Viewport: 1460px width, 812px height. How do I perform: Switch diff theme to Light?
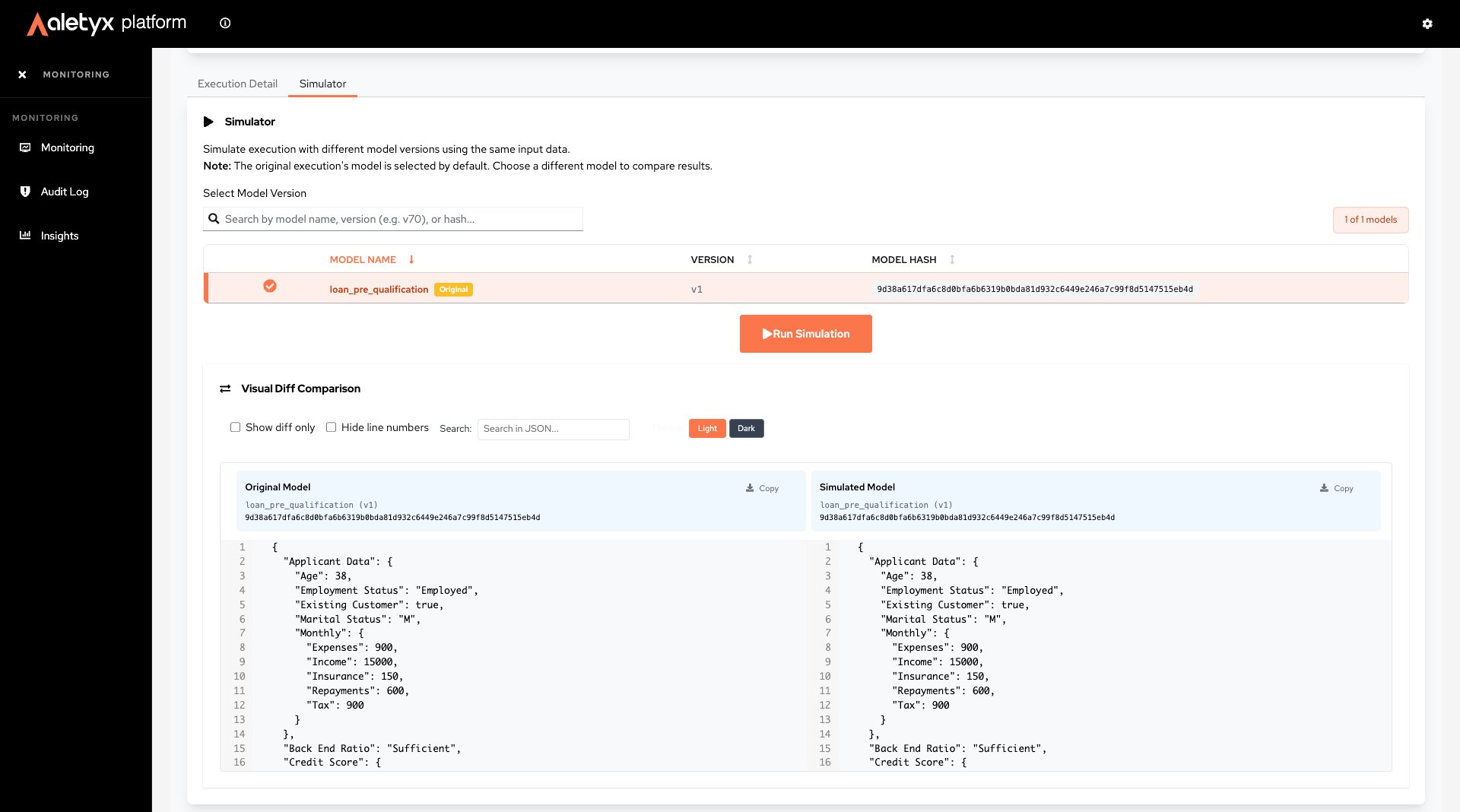point(707,429)
